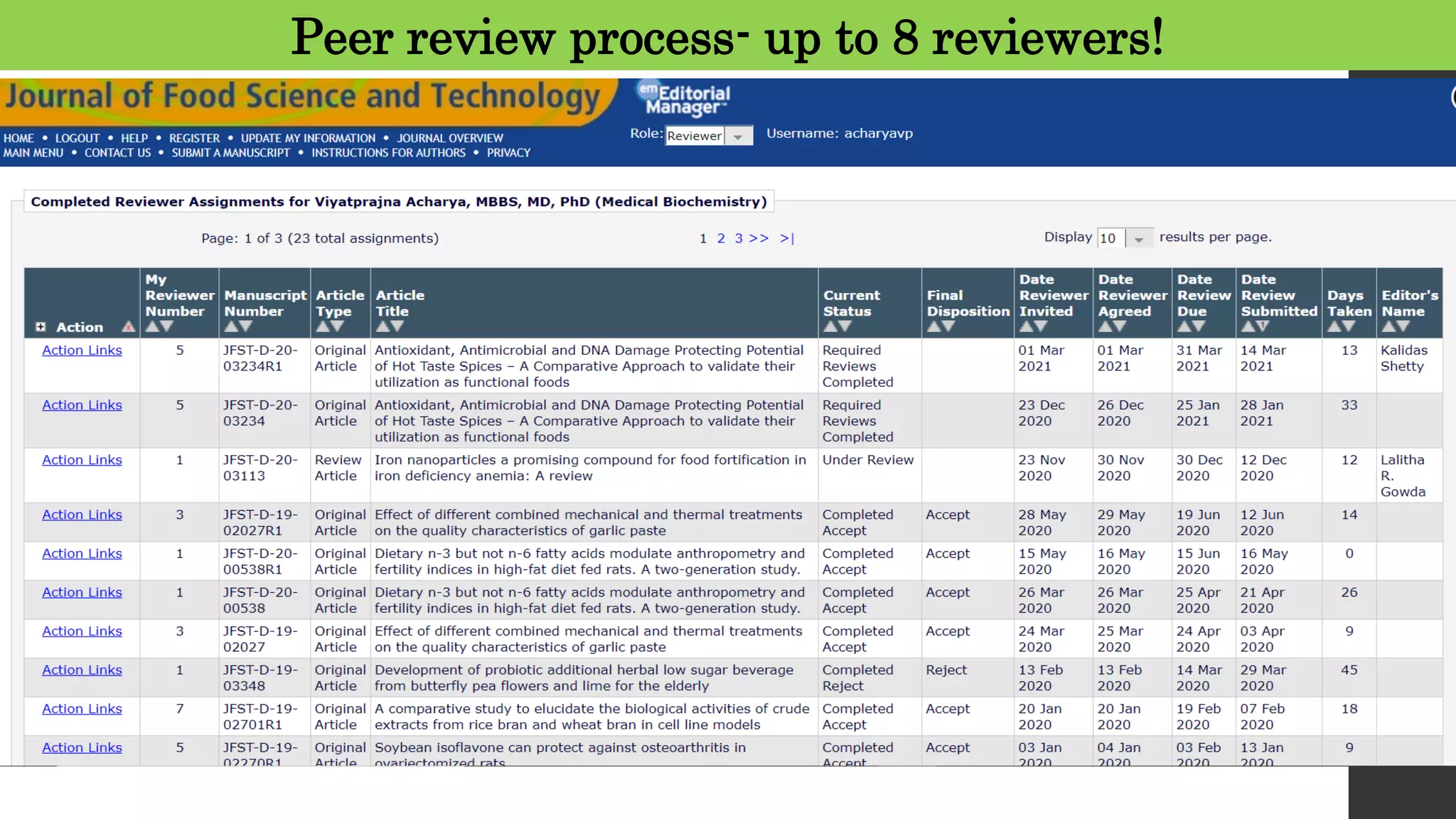Sort Current Status ascending arrow
This screenshot has height=819, width=1456.
830,326
